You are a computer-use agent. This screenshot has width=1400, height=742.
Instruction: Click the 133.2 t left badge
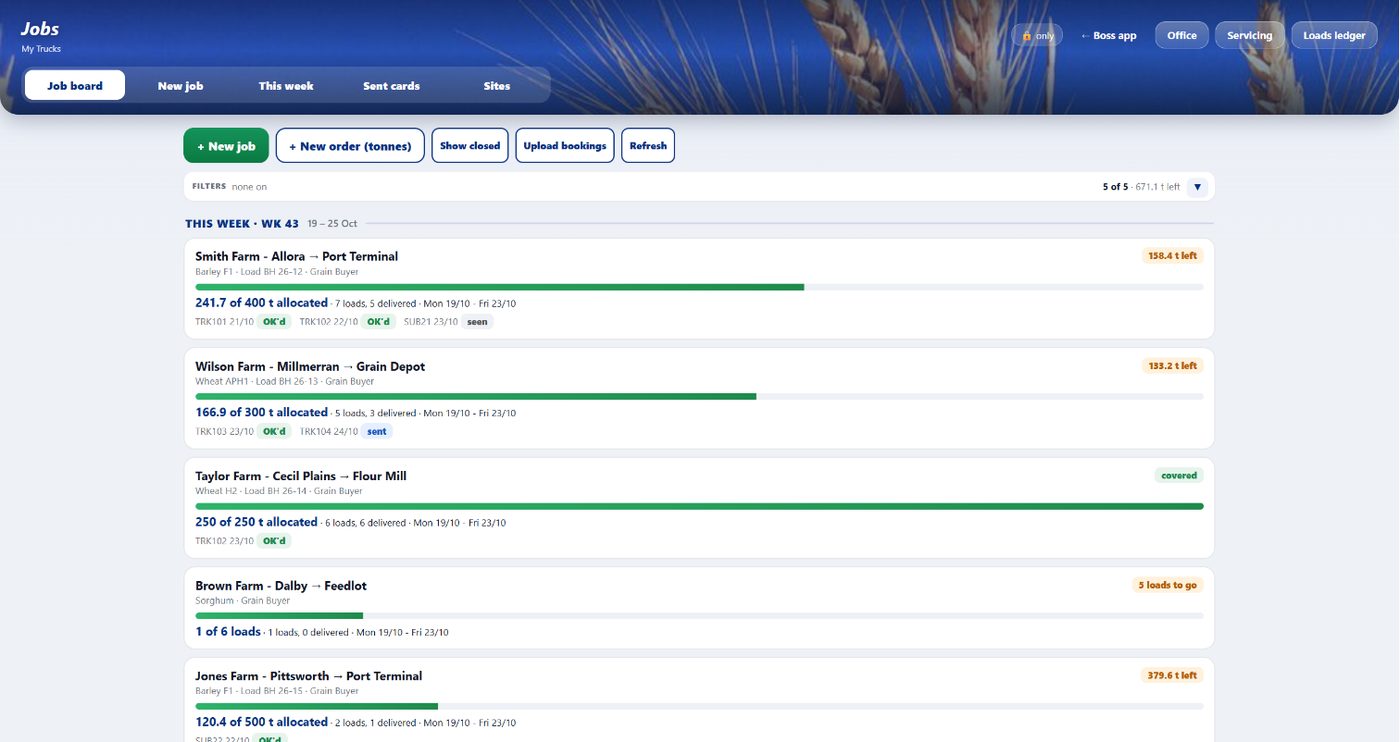pos(1172,366)
